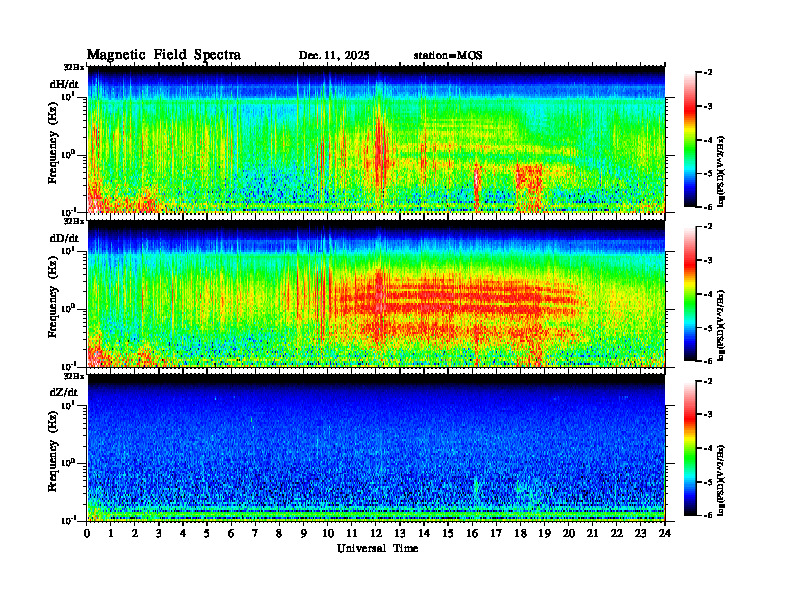
Task: Click the "-6" value on dZ/dt colorbar
Action: pyautogui.click(x=708, y=515)
